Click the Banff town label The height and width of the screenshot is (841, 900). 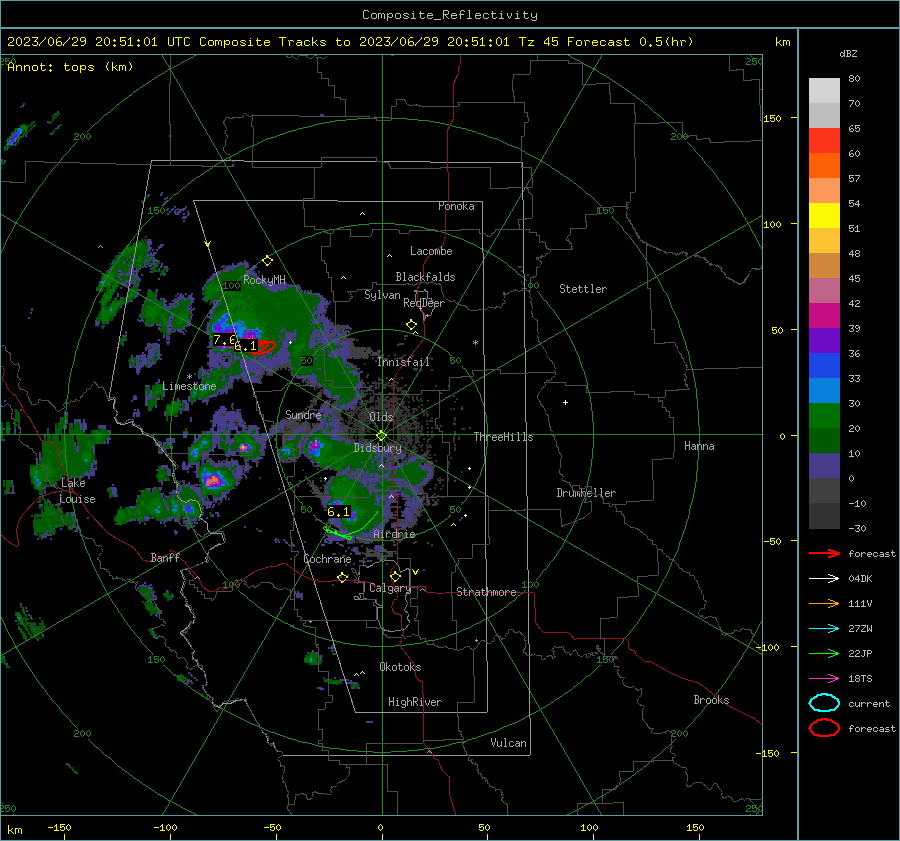tap(165, 557)
